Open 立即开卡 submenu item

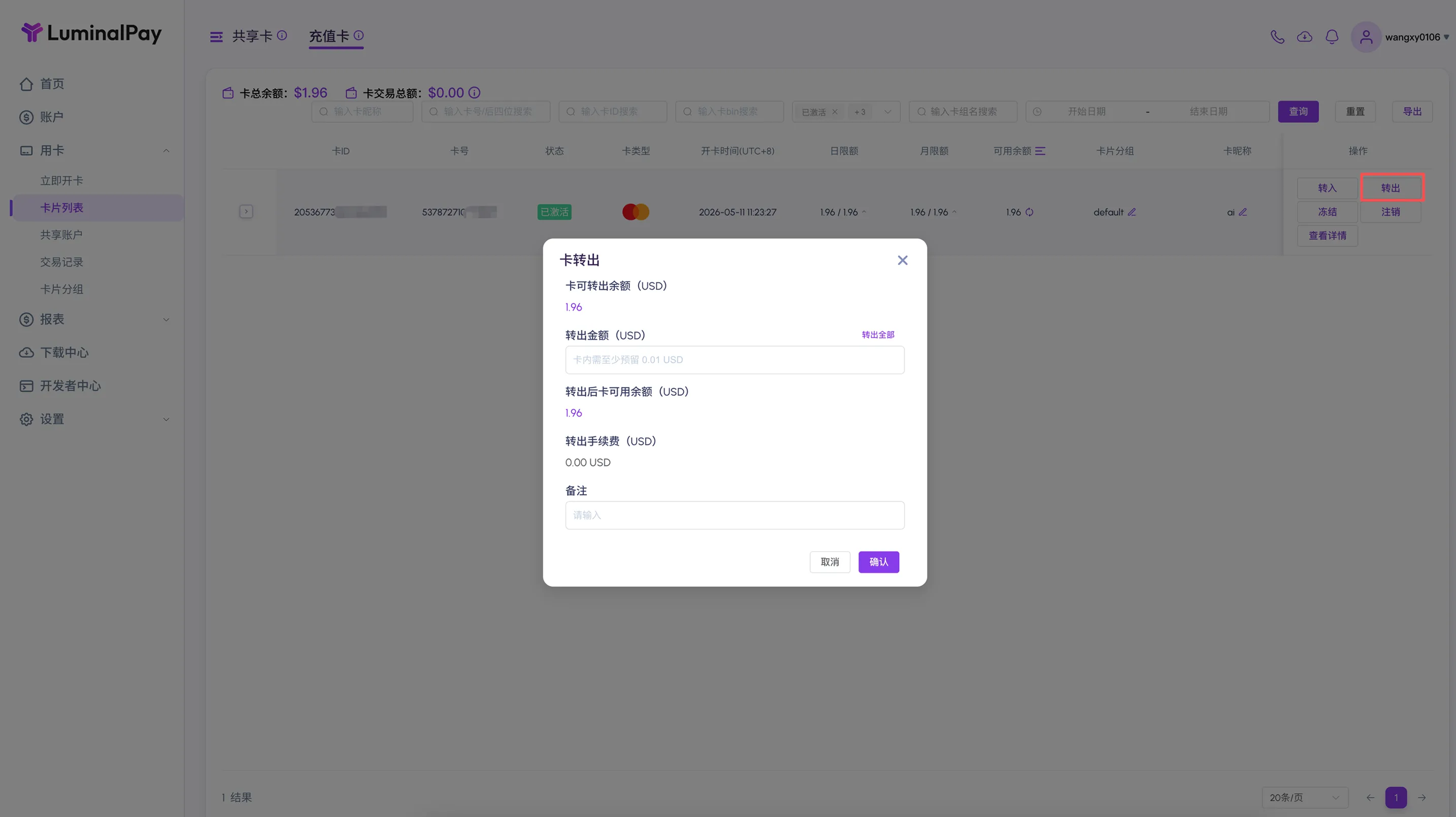point(61,181)
